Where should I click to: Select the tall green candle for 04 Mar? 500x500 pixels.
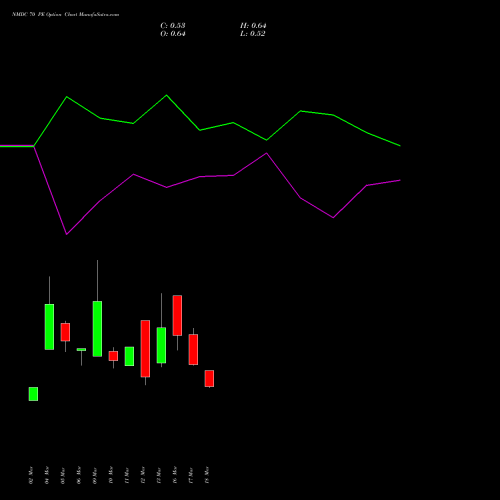pyautogui.click(x=49, y=327)
